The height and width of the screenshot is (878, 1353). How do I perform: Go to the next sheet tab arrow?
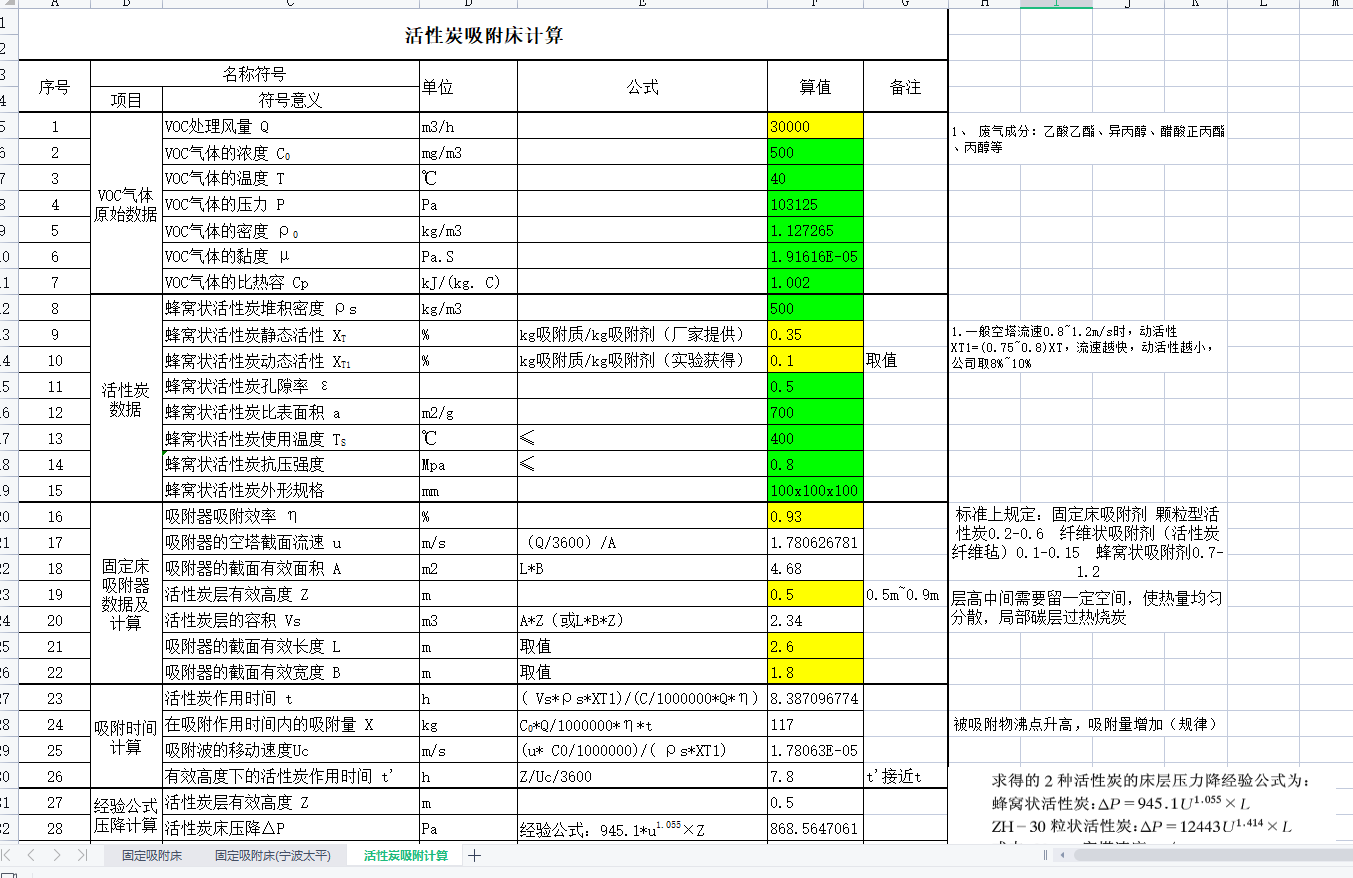point(57,856)
